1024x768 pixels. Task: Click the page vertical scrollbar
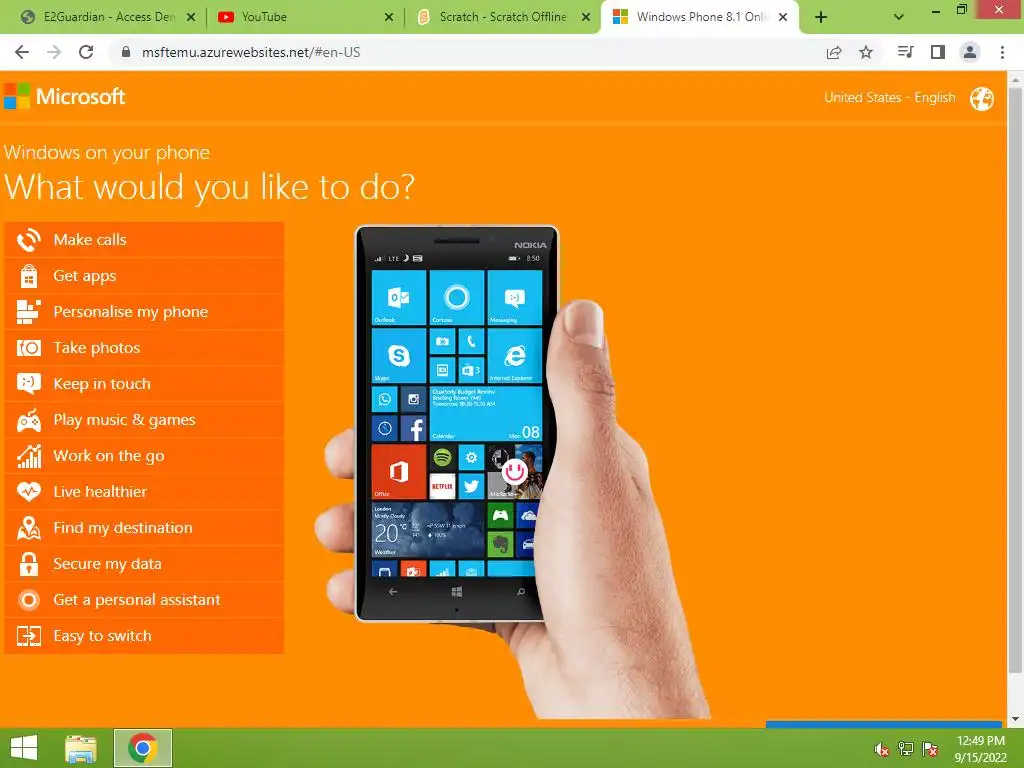click(1015, 379)
